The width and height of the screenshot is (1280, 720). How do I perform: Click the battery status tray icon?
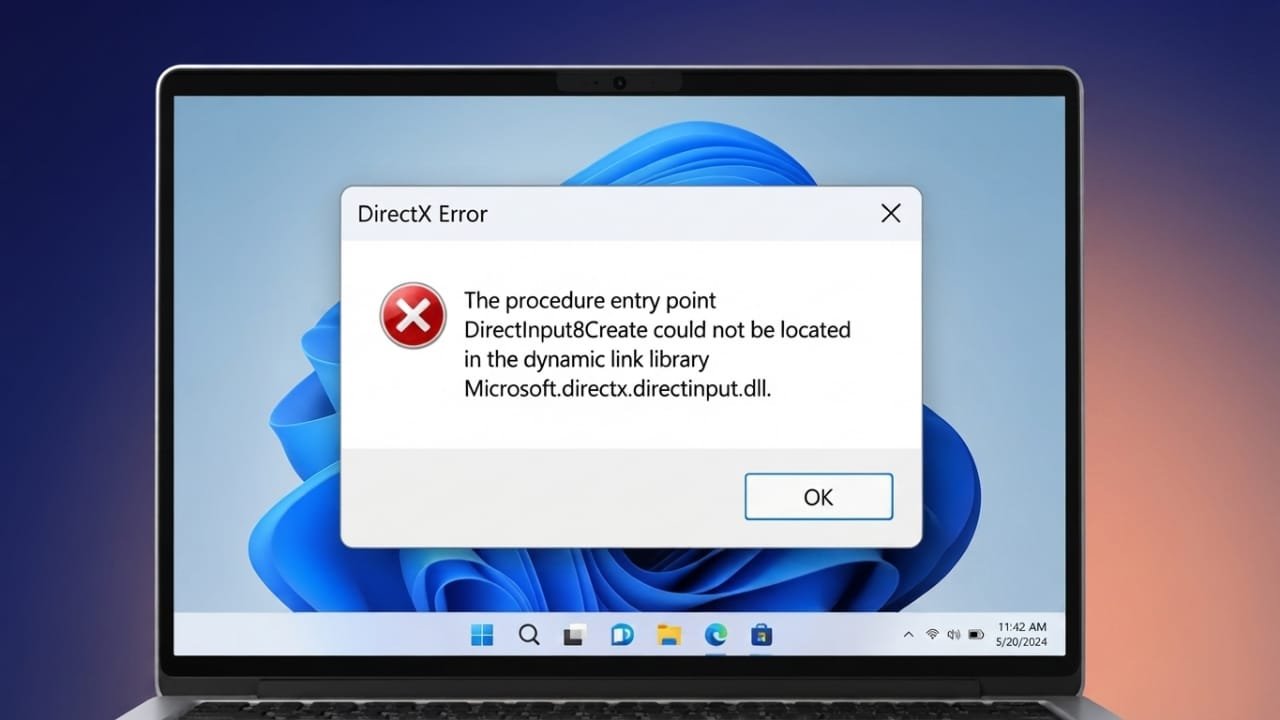click(x=976, y=635)
